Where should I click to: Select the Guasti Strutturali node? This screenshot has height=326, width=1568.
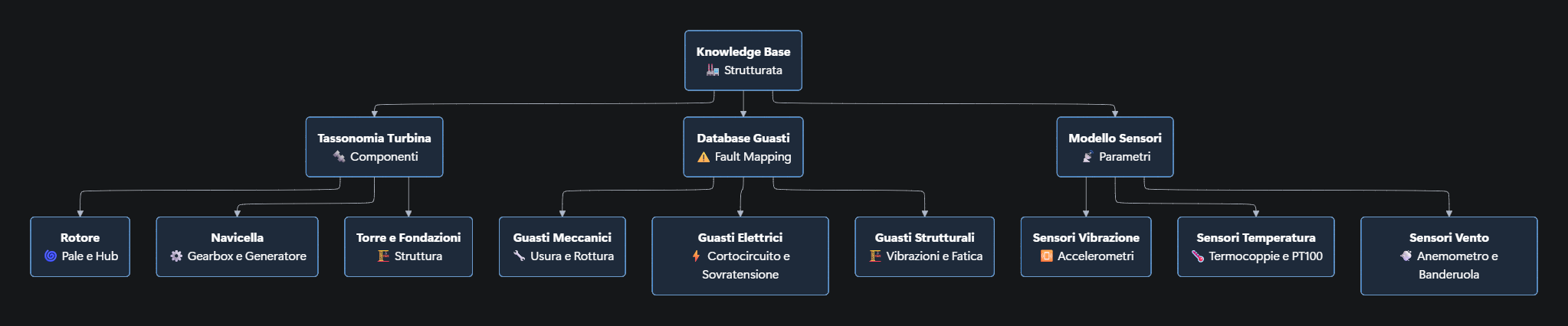pyautogui.click(x=924, y=246)
